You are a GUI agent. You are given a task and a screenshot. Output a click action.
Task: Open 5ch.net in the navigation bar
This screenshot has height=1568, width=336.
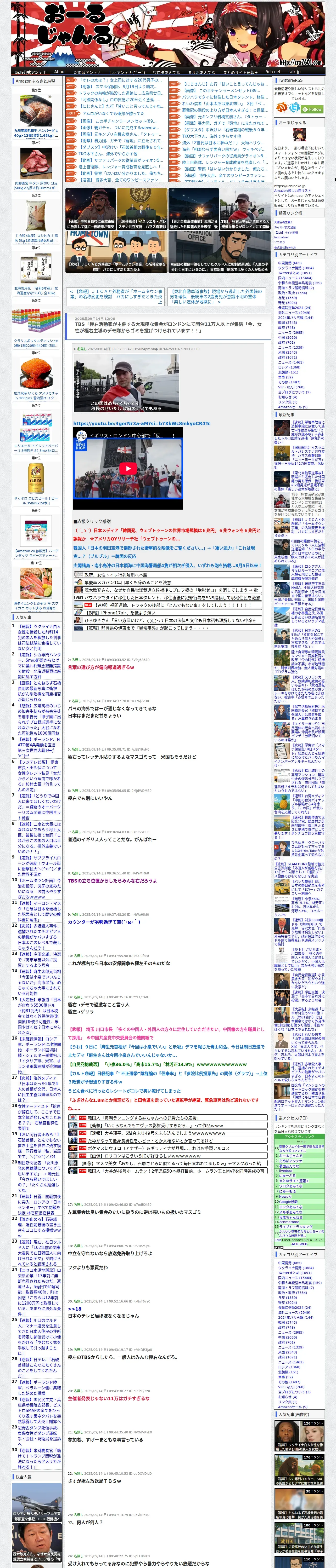(273, 71)
